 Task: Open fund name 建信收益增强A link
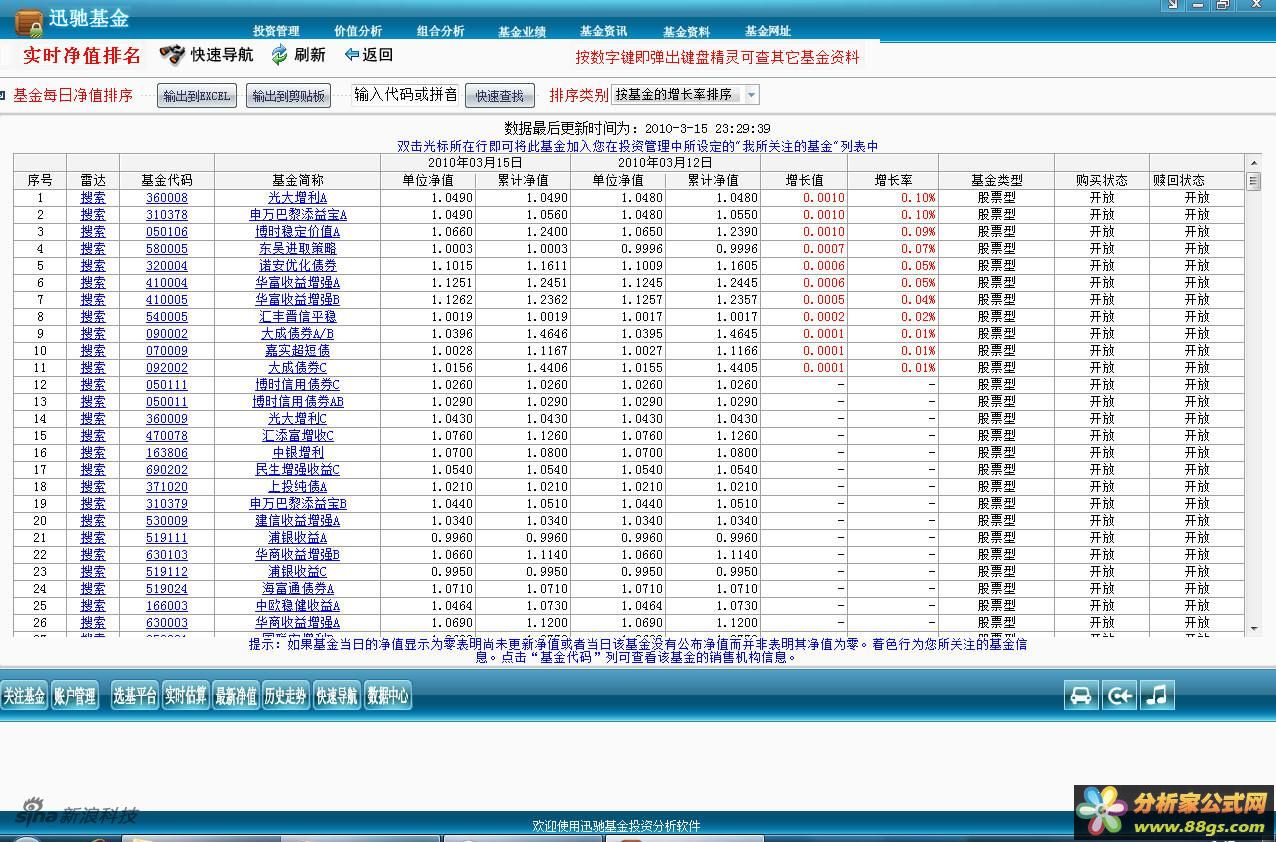click(297, 521)
